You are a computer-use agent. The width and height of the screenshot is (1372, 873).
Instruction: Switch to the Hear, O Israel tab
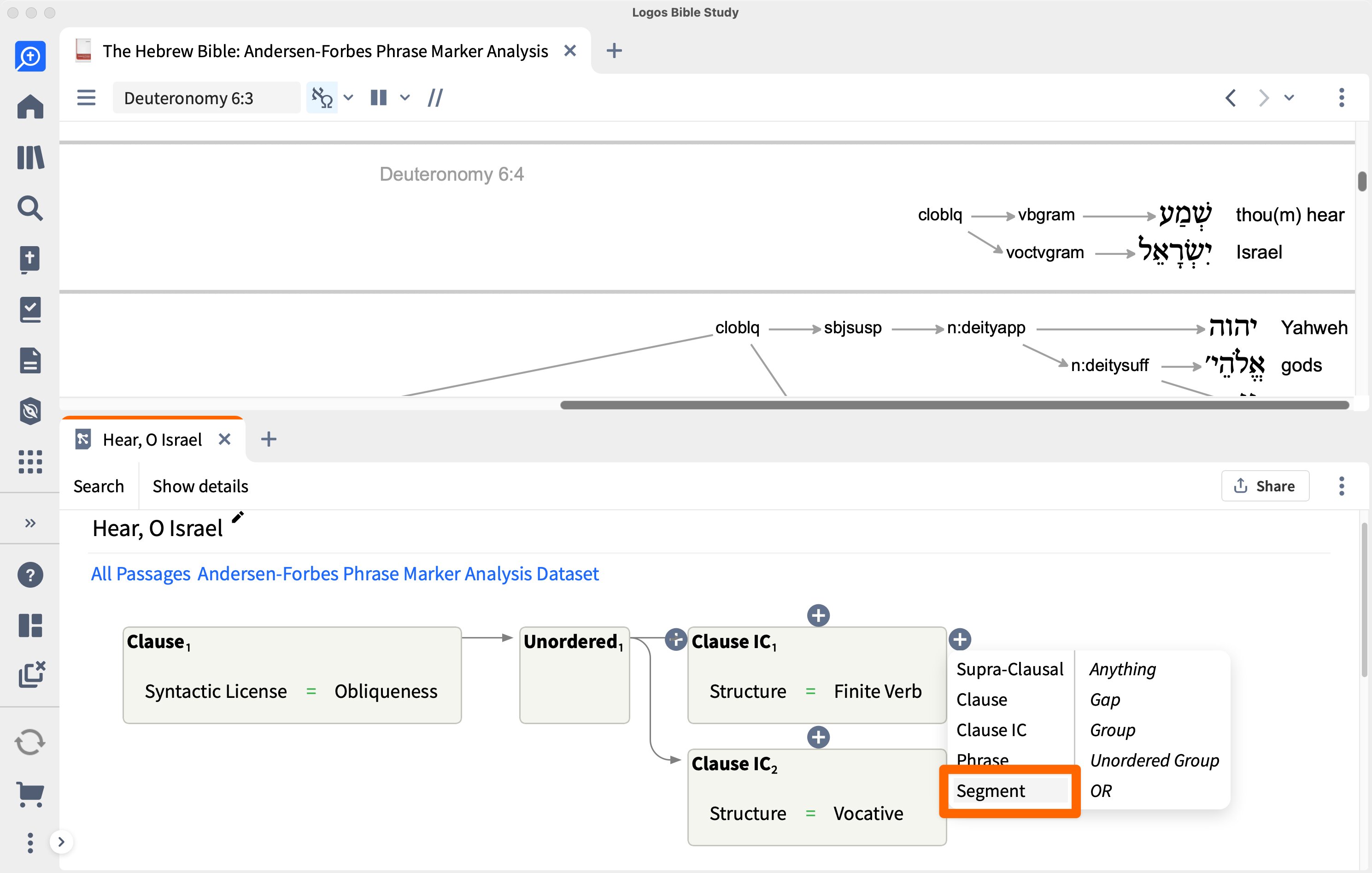[x=152, y=440]
